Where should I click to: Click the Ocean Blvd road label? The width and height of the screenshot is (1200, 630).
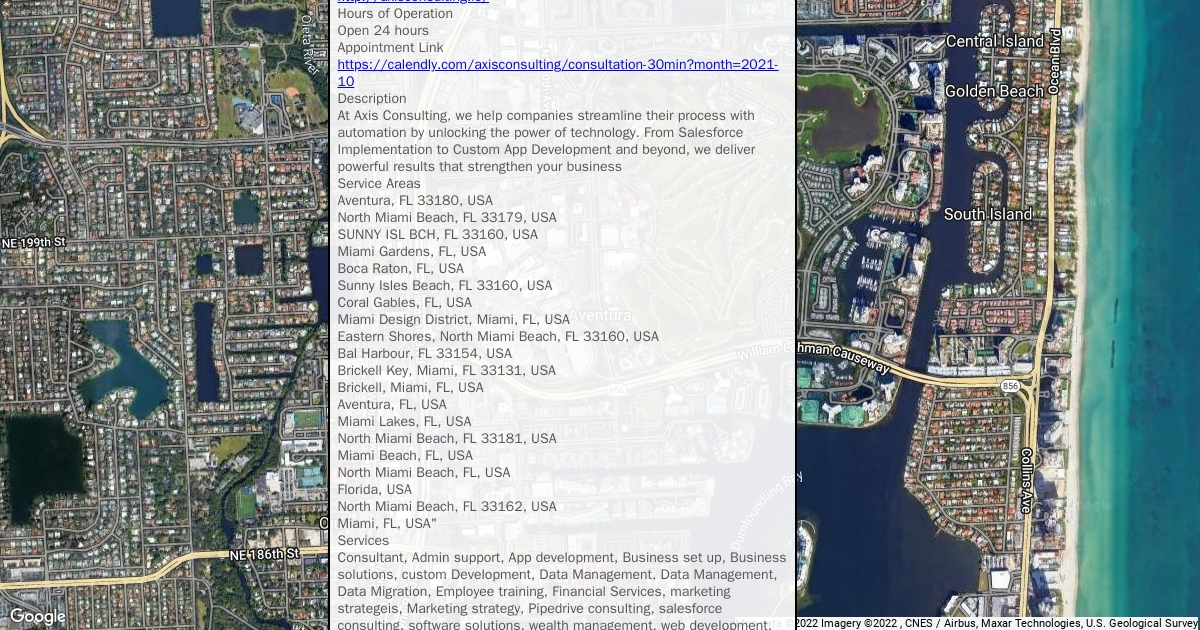pyautogui.click(x=1054, y=61)
